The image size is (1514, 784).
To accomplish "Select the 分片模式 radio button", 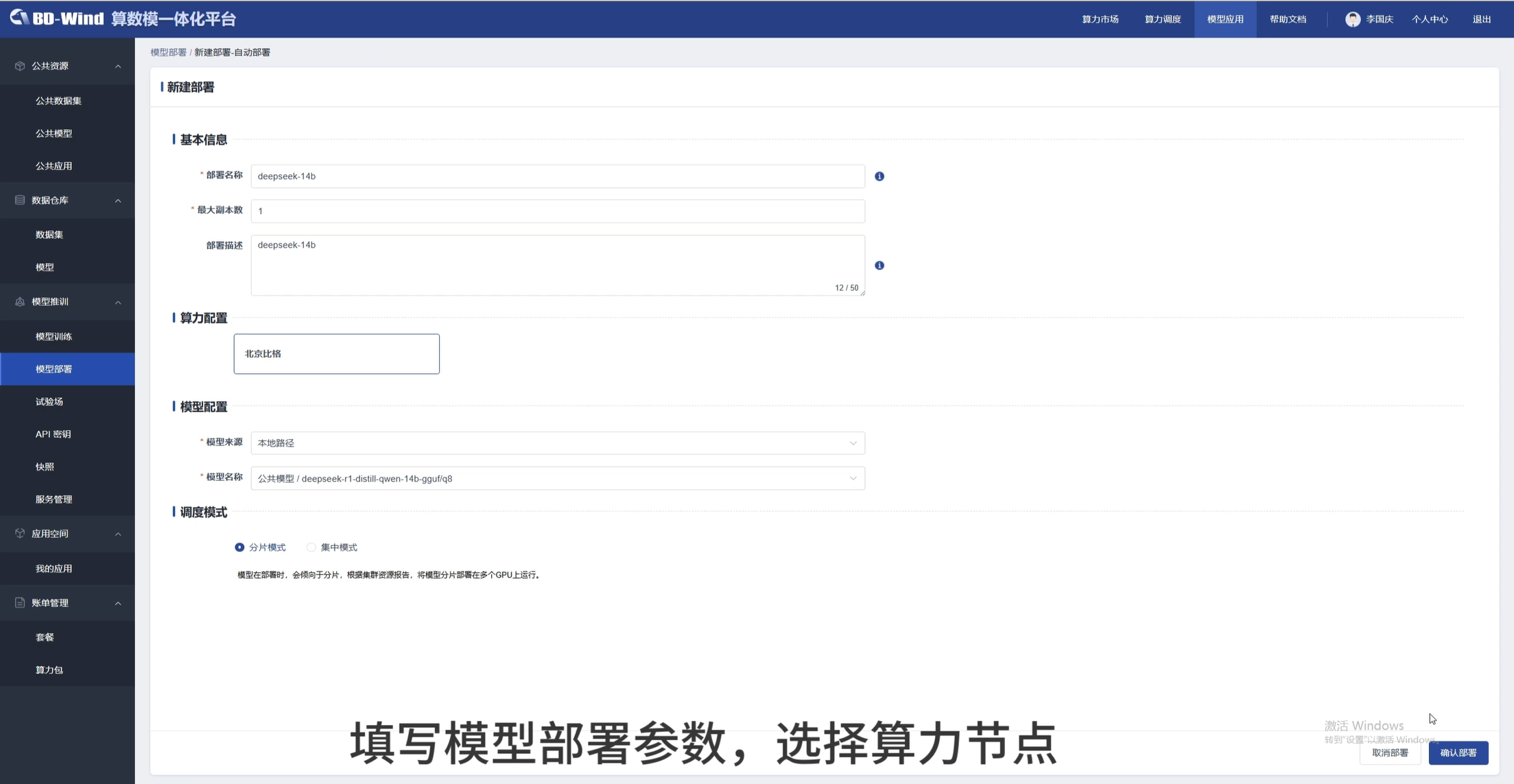I will (x=239, y=547).
